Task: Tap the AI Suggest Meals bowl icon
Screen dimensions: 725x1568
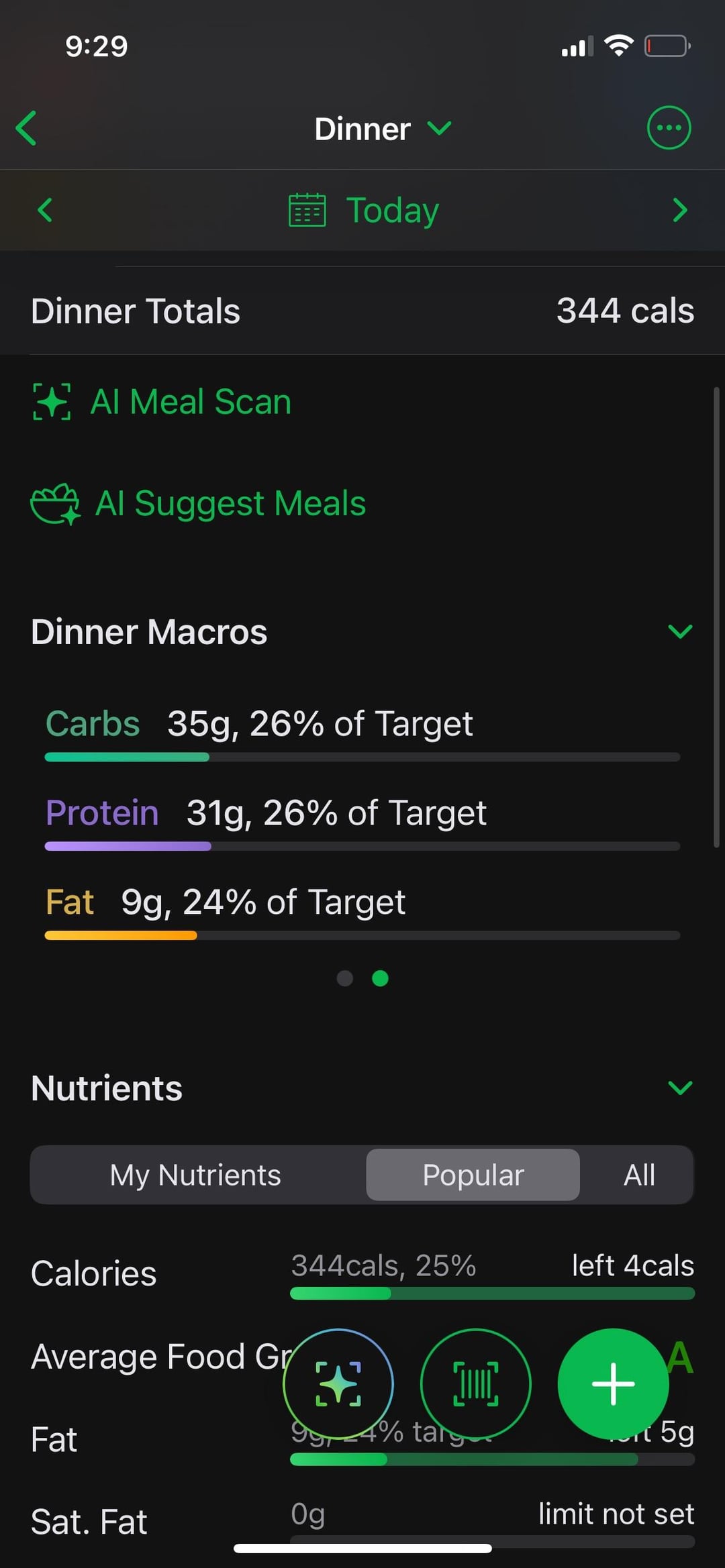Action: (55, 504)
